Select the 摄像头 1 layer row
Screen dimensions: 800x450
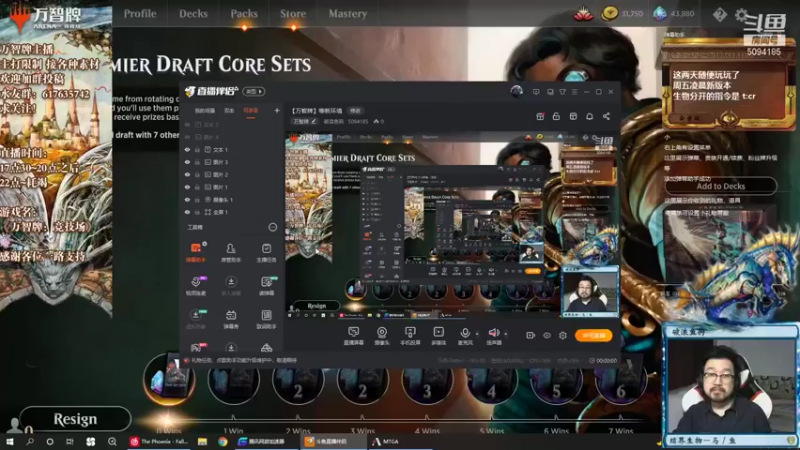[232, 200]
